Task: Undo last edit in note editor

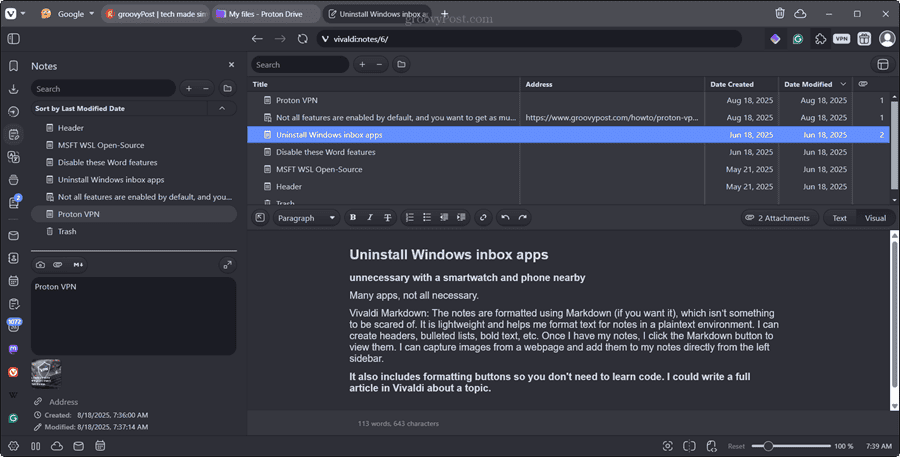Action: tap(505, 218)
